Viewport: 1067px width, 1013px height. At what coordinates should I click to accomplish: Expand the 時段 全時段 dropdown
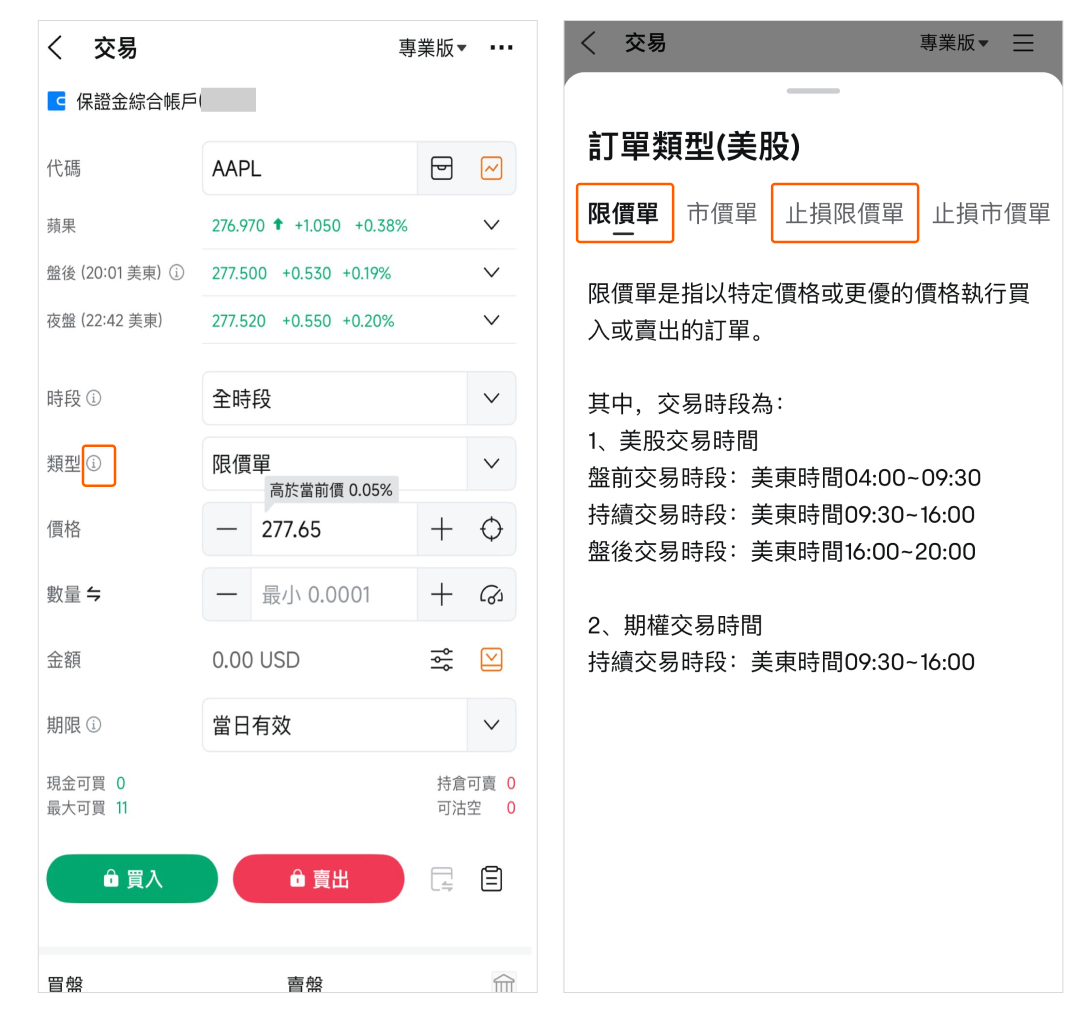(491, 398)
